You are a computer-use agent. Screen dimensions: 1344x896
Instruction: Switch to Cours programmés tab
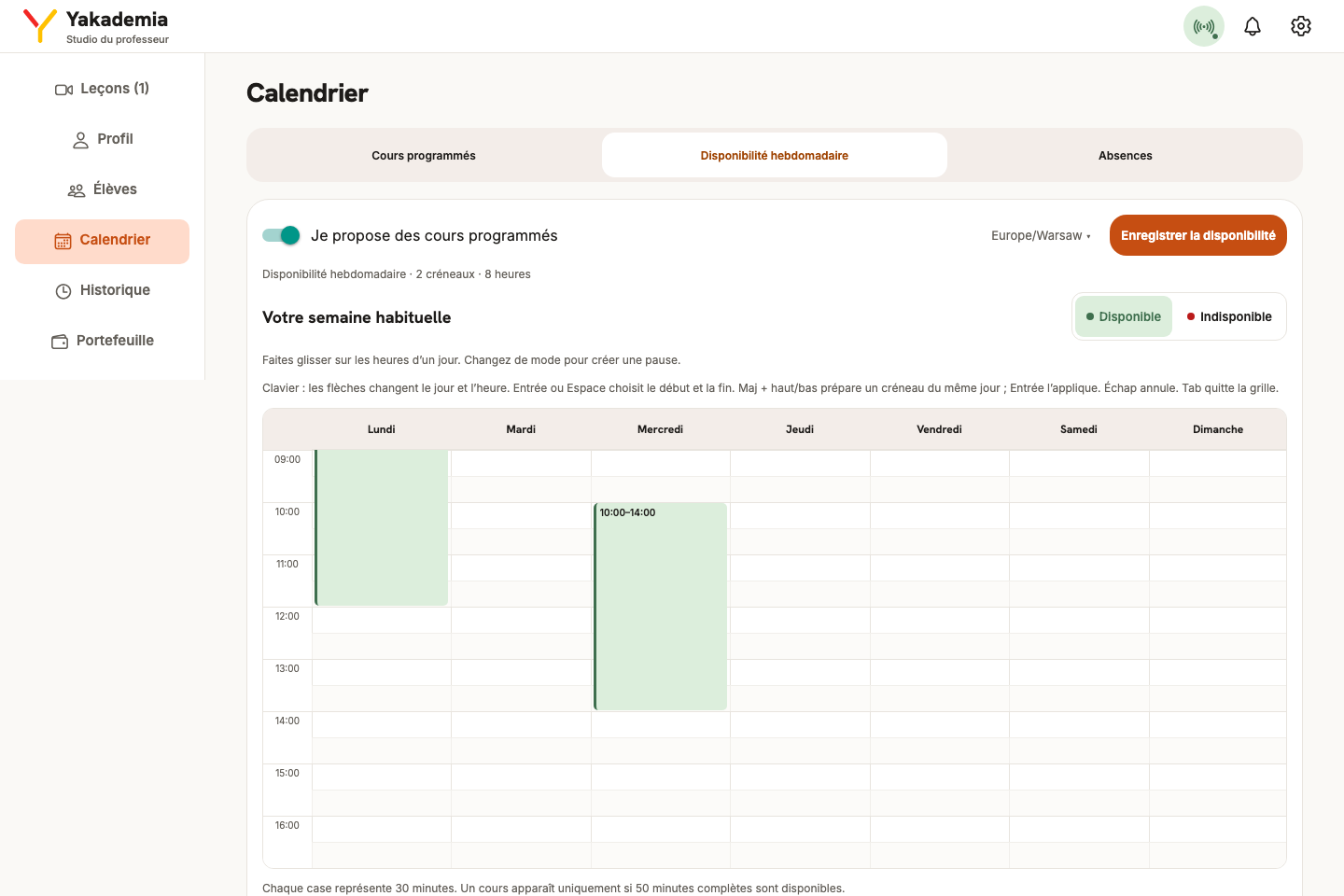(x=424, y=155)
